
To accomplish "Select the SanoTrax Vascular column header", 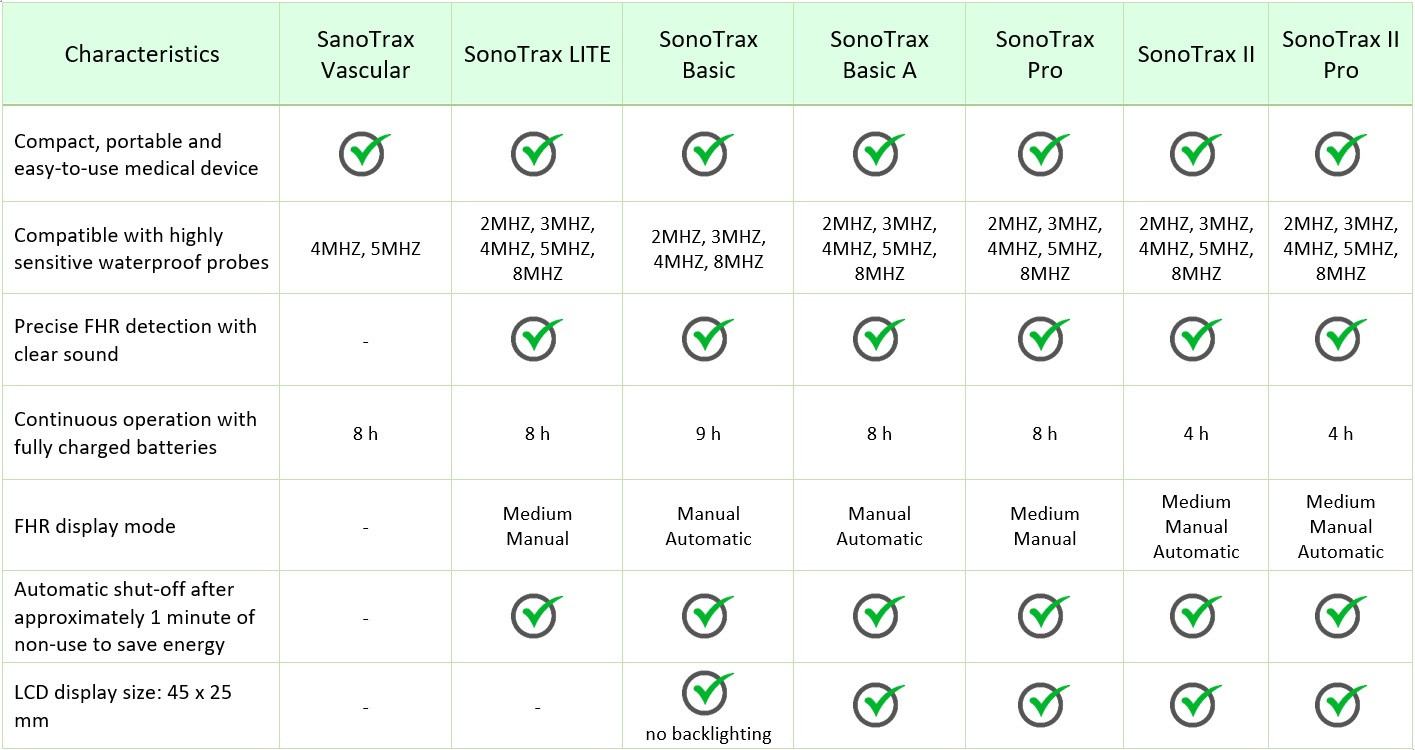I will click(x=366, y=55).
